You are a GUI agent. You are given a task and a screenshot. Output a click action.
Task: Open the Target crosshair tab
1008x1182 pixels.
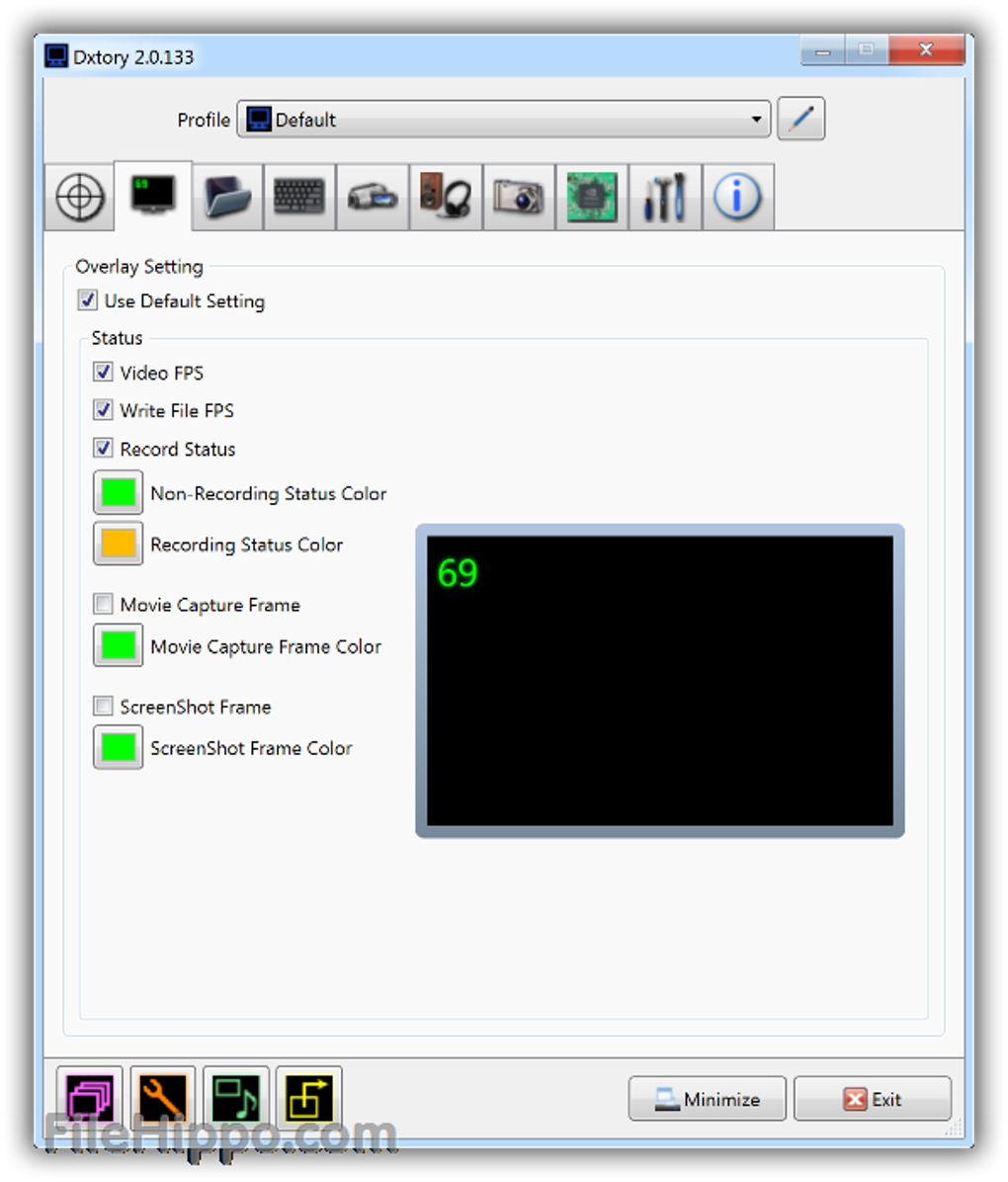click(x=80, y=197)
